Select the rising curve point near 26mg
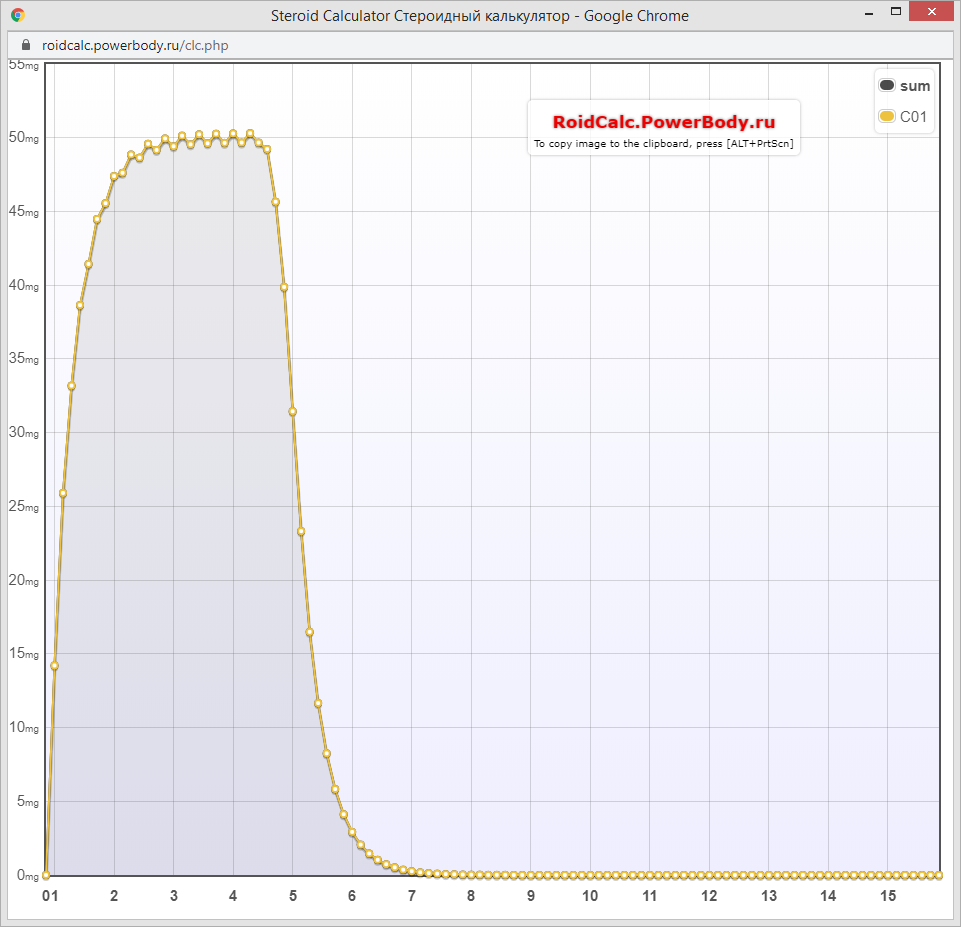The width and height of the screenshot is (961, 927). click(x=63, y=493)
